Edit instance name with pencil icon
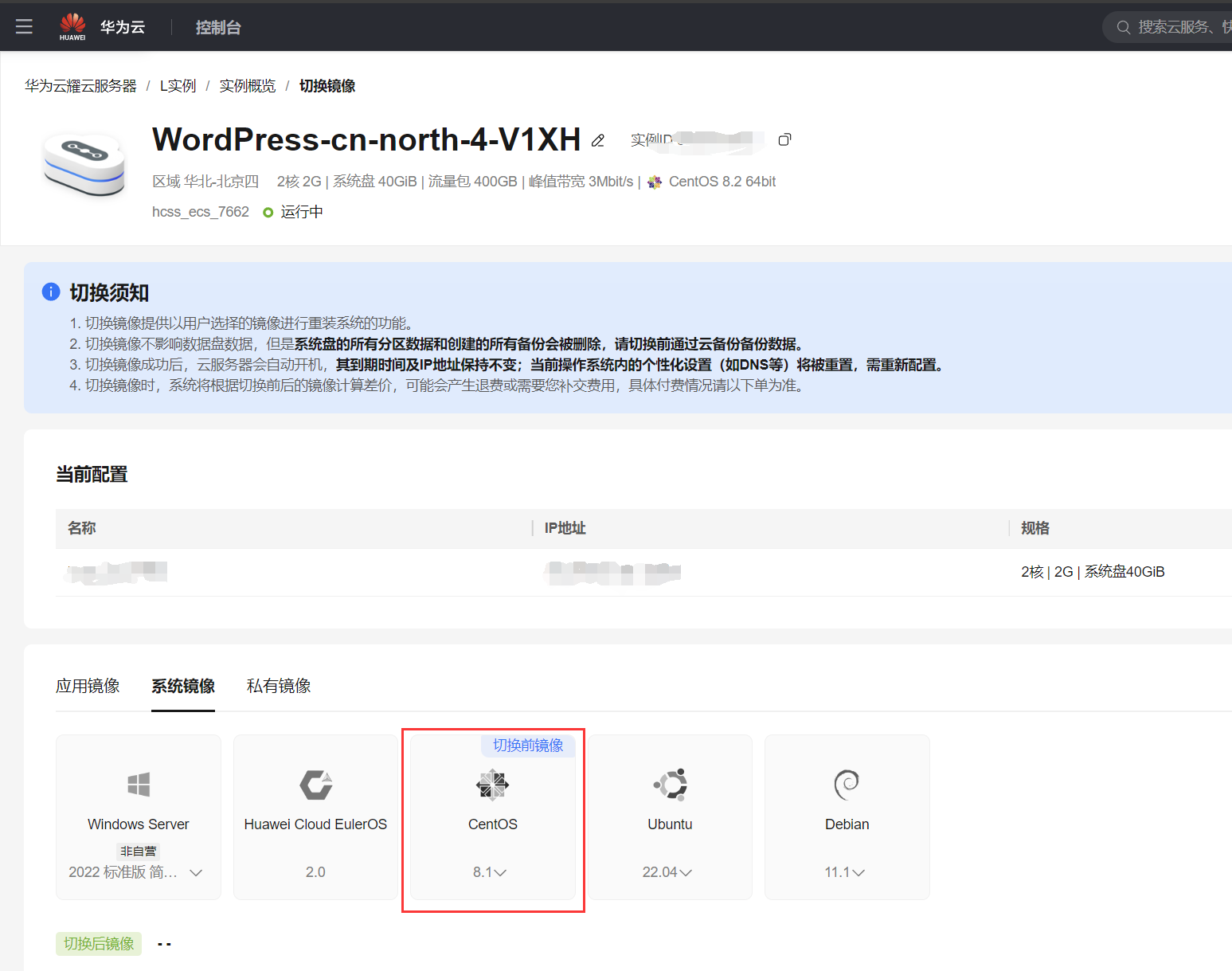 pos(598,140)
